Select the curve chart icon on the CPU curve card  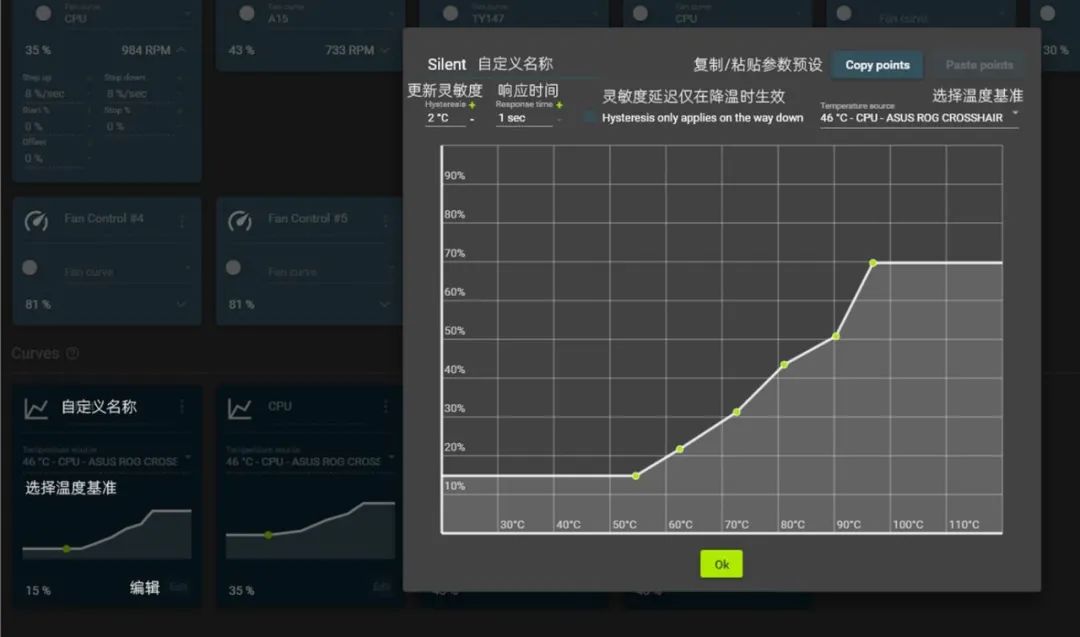pos(240,407)
